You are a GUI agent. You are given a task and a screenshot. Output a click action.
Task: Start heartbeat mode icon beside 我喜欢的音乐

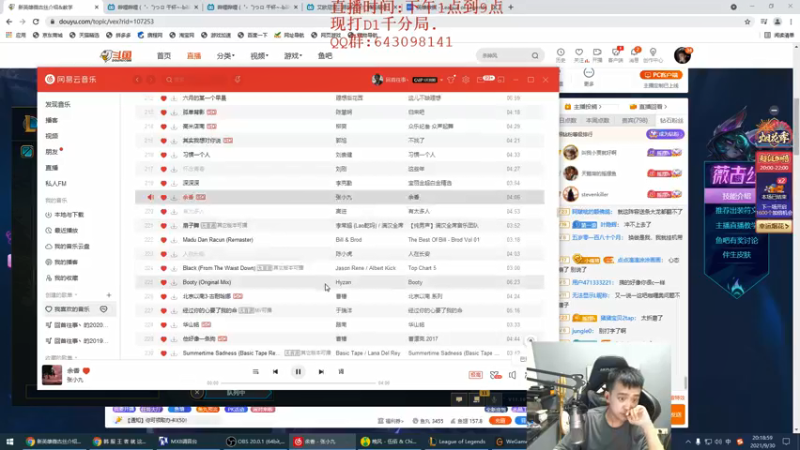104,309
